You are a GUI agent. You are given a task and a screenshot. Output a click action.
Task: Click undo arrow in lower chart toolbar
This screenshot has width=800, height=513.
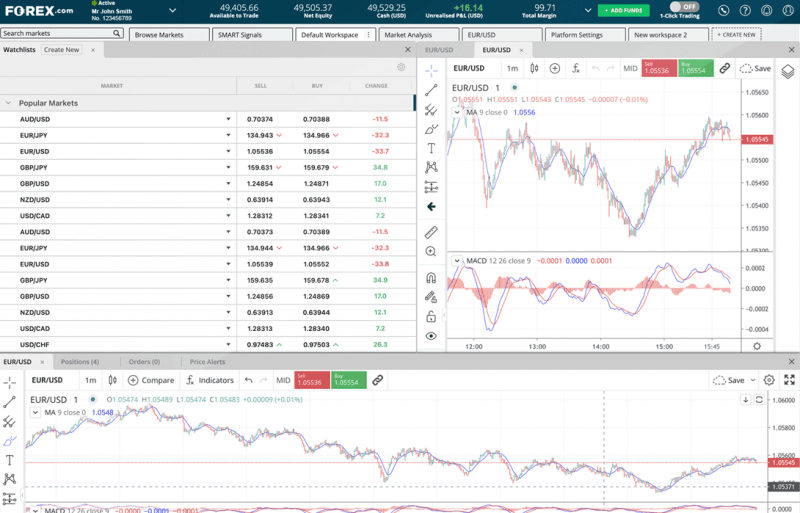(x=248, y=380)
